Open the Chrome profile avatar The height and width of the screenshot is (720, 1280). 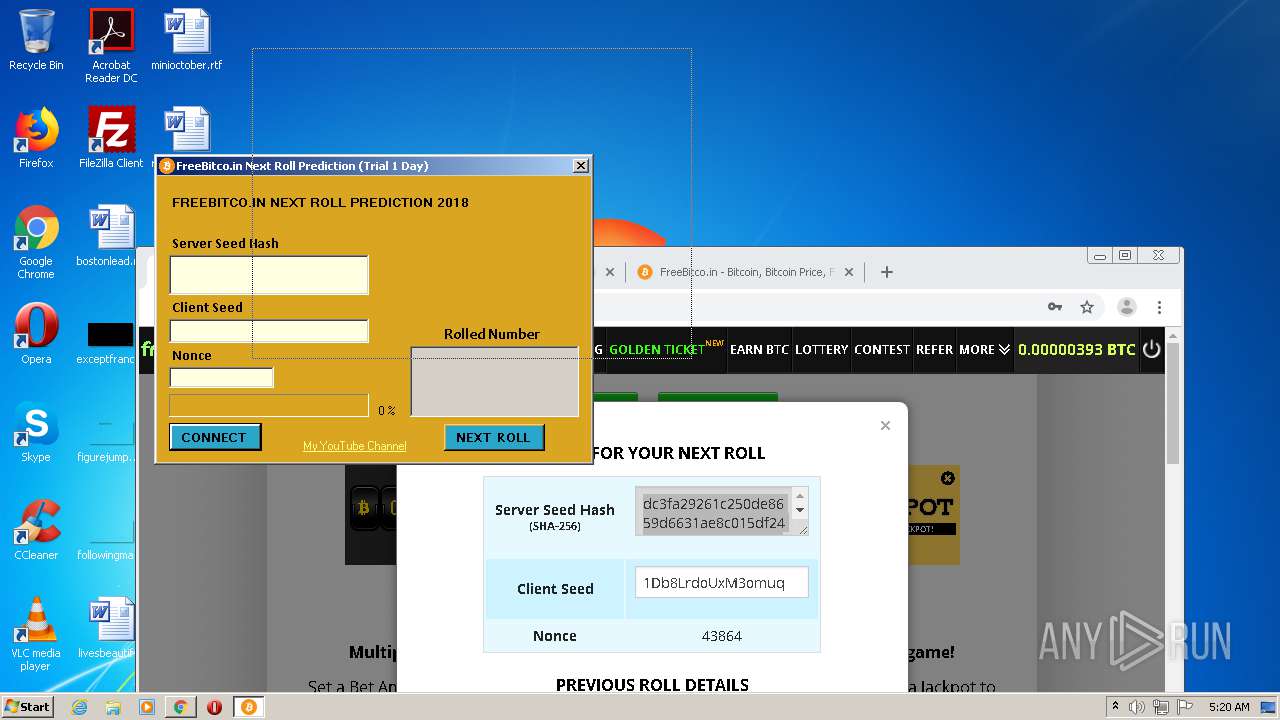(1126, 307)
